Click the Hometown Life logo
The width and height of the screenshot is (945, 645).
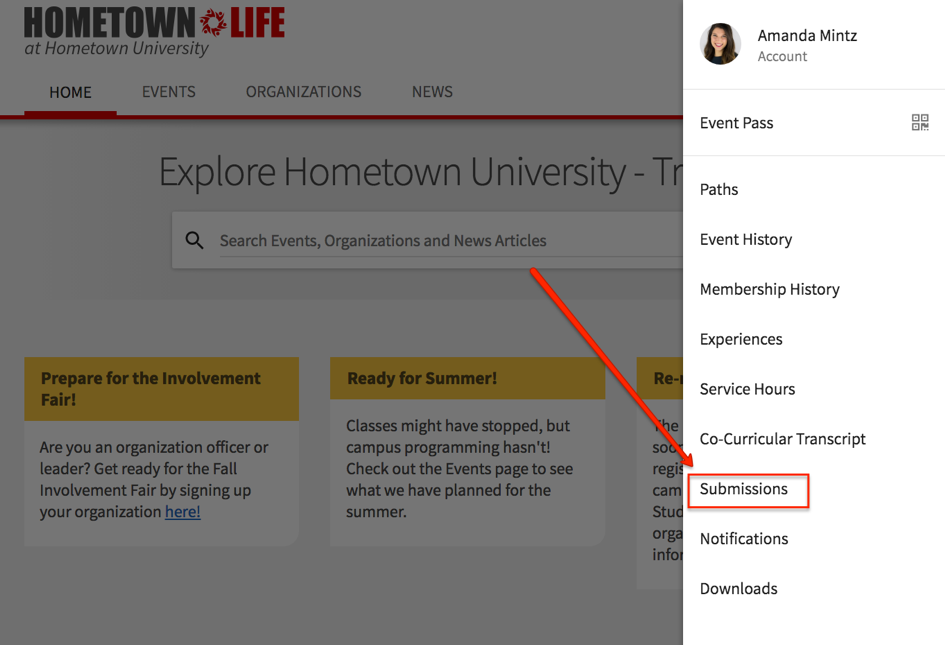pos(155,32)
